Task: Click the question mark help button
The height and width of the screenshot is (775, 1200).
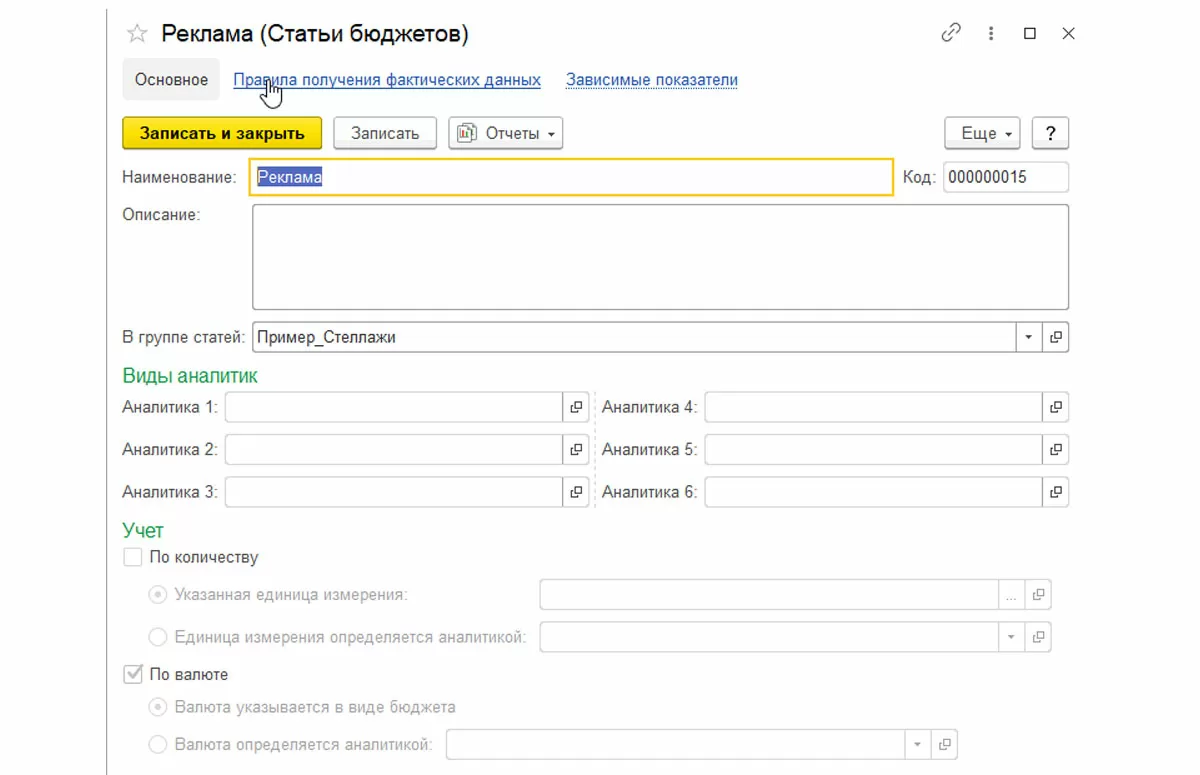Action: click(1050, 133)
